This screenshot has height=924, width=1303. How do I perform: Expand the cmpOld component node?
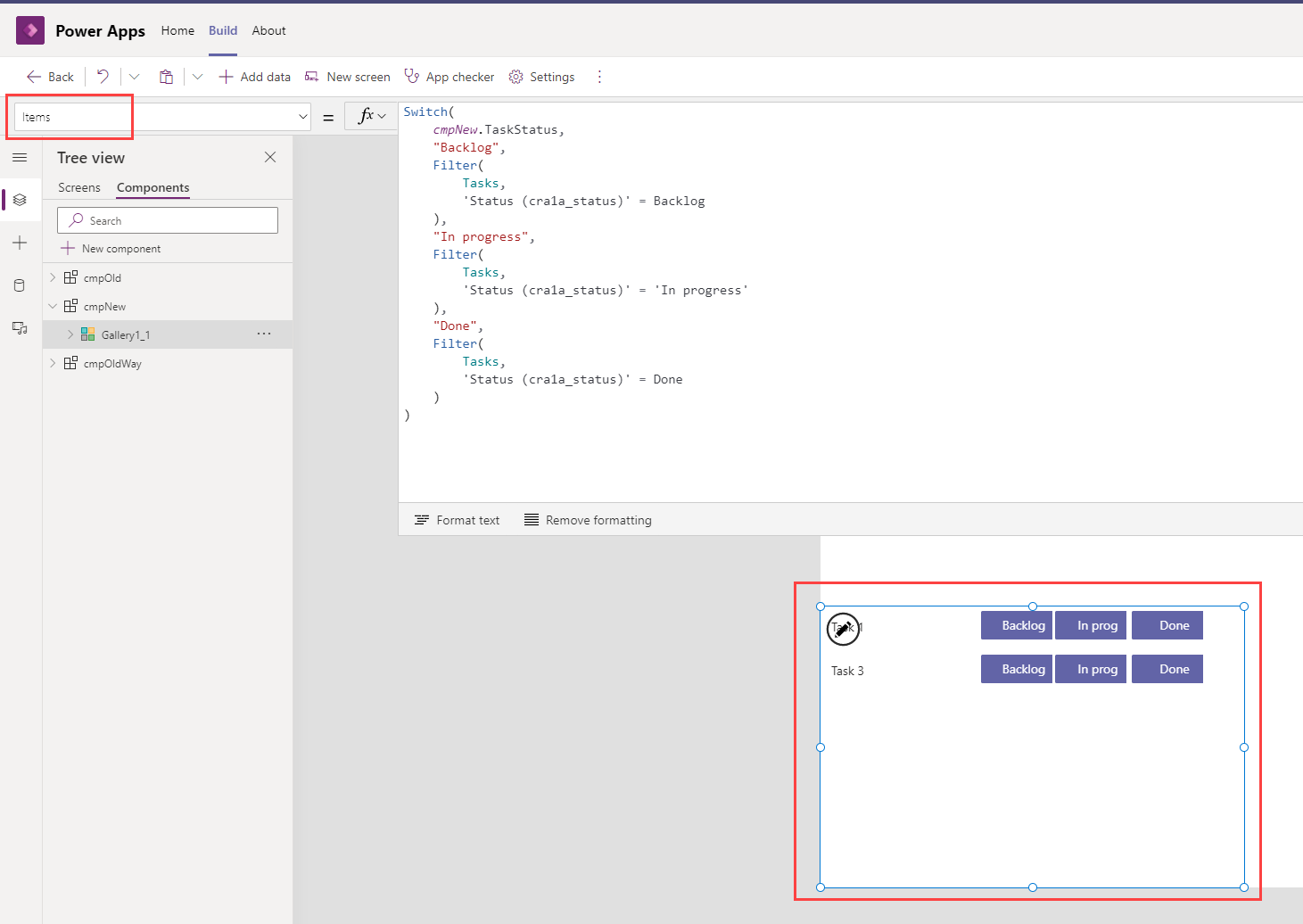[53, 277]
